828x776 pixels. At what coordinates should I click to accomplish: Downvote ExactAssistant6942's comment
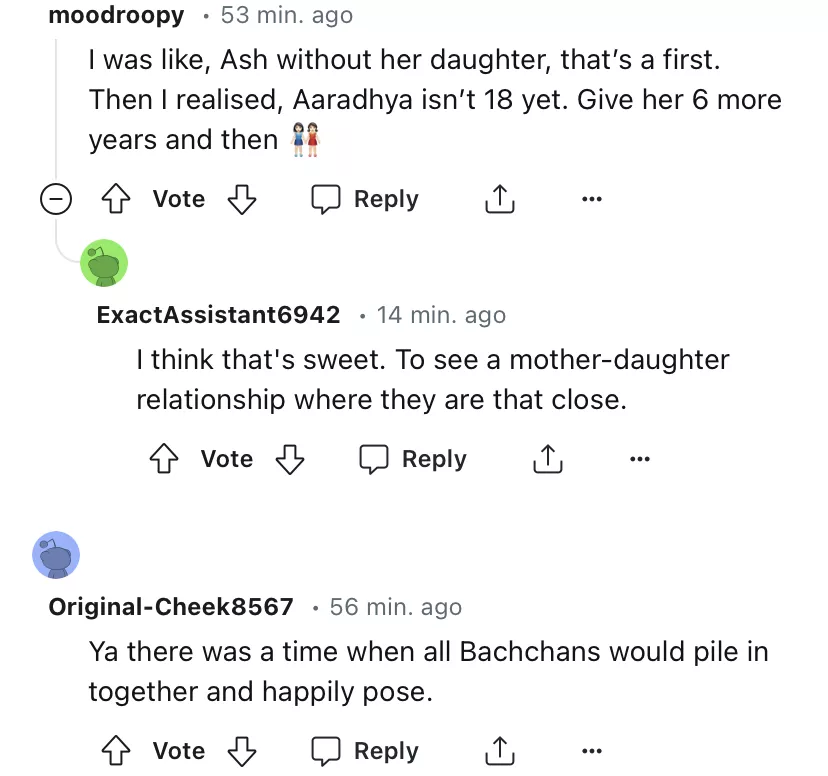290,459
